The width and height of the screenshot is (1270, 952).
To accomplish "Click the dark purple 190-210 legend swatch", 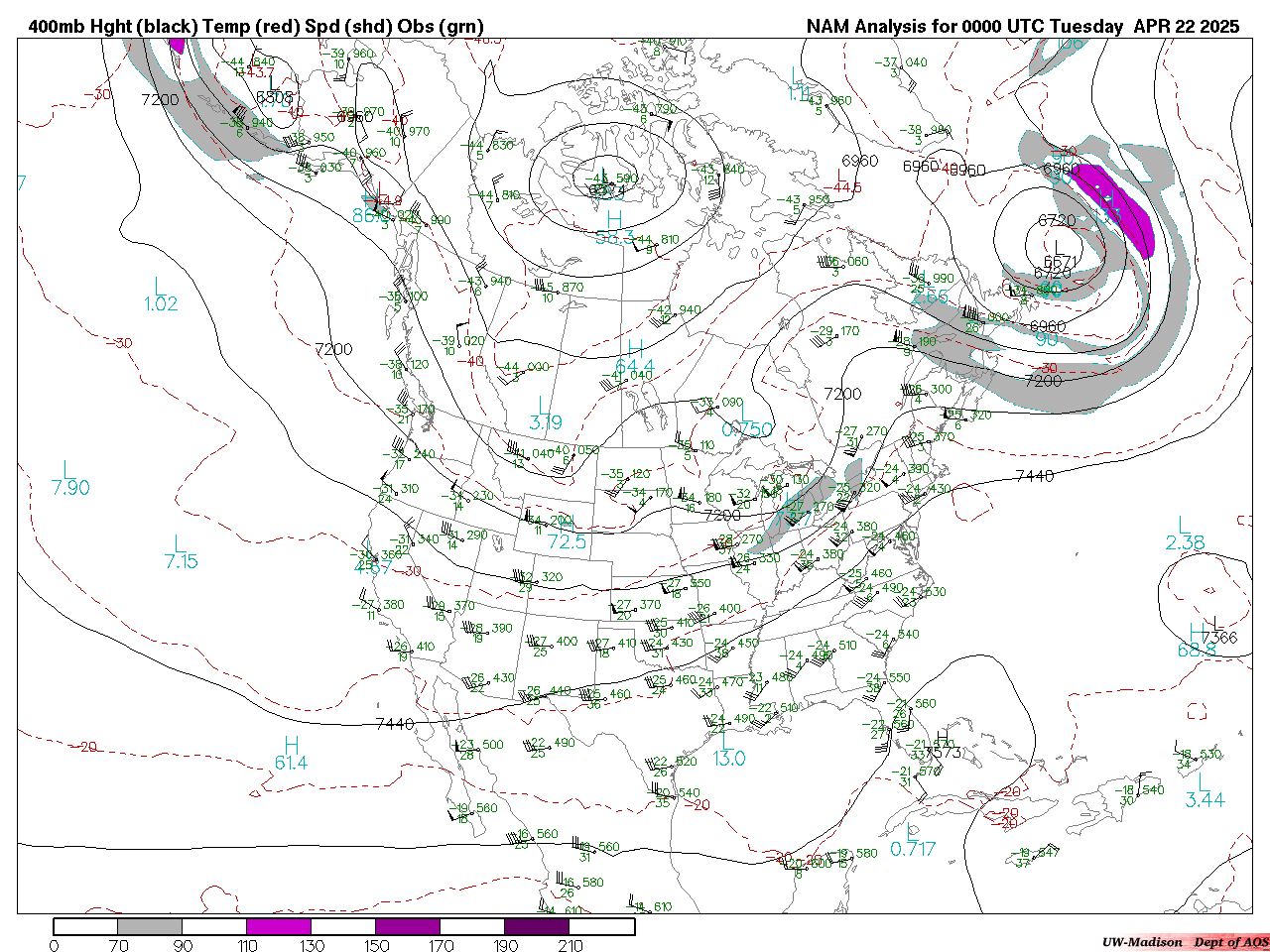I will [537, 927].
